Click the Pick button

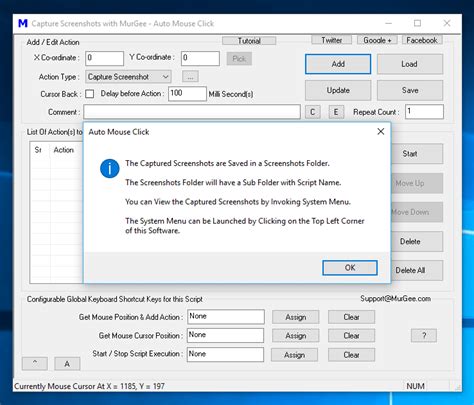239,59
